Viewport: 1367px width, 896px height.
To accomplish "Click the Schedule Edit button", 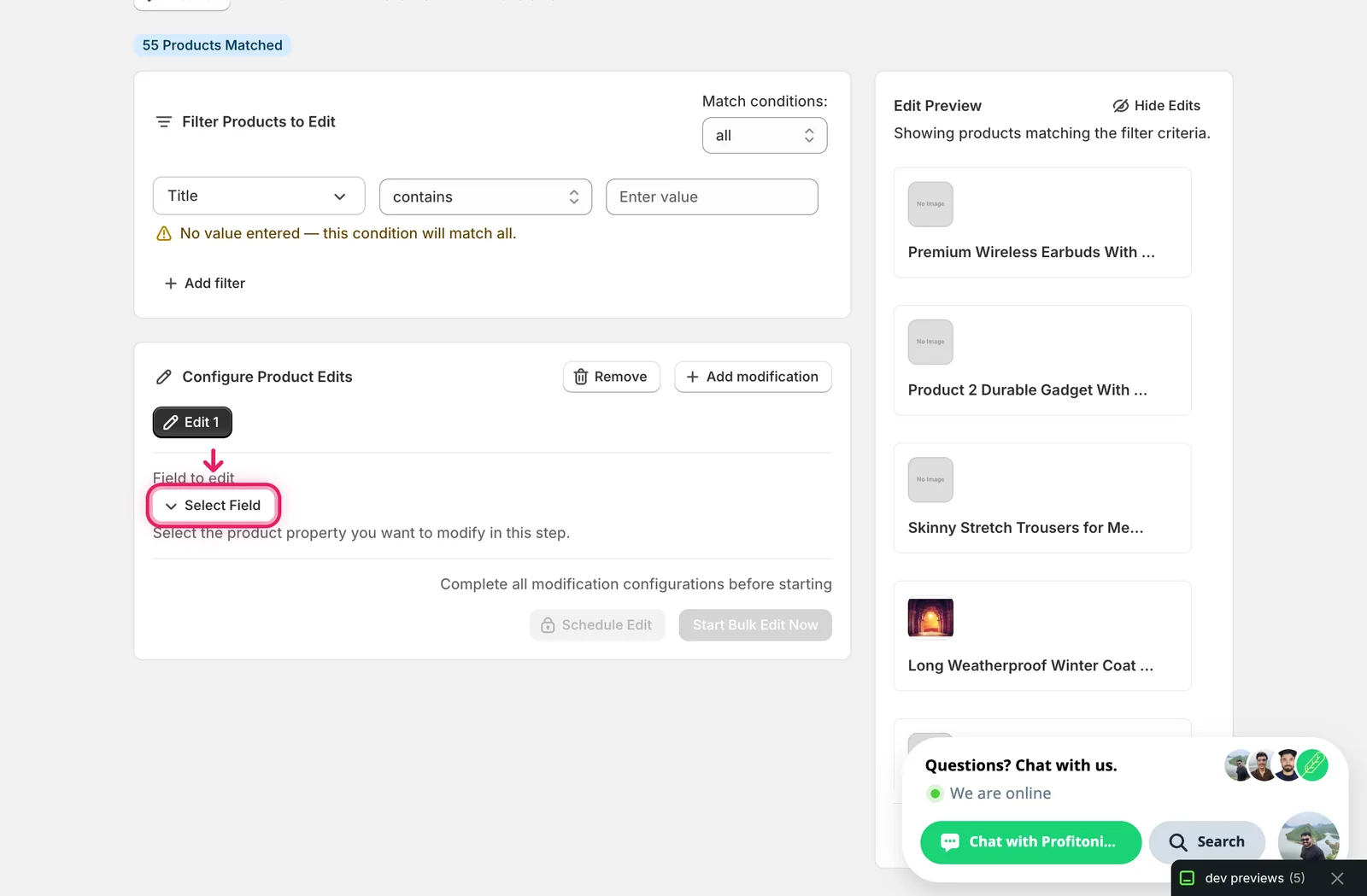I will point(597,625).
